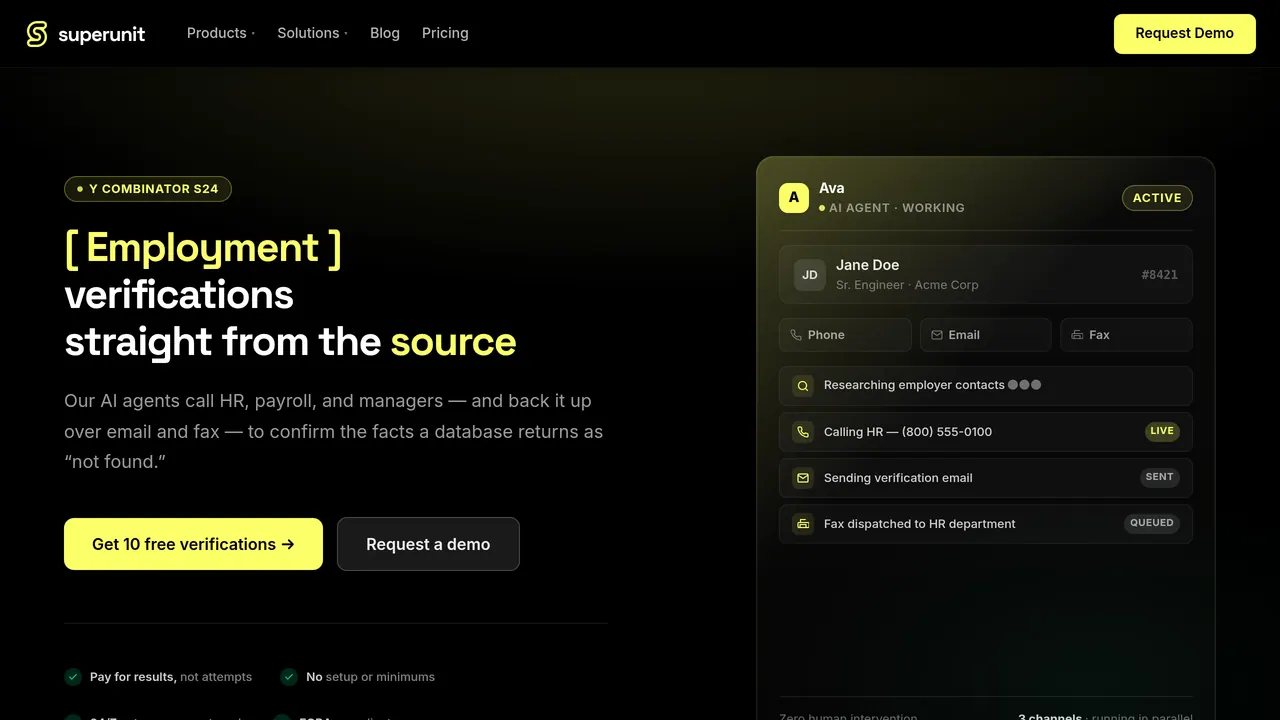1280x720 pixels.
Task: Click the superunit wordmark text
Action: pyautogui.click(x=101, y=35)
